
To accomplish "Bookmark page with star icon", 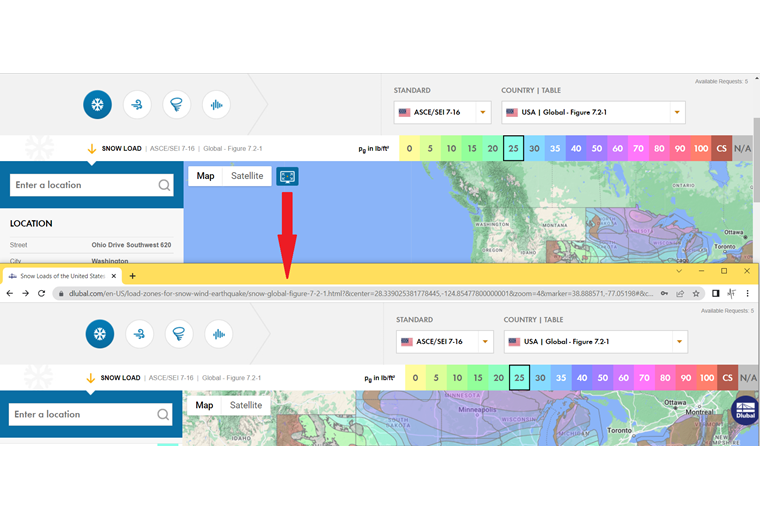I will (x=696, y=293).
